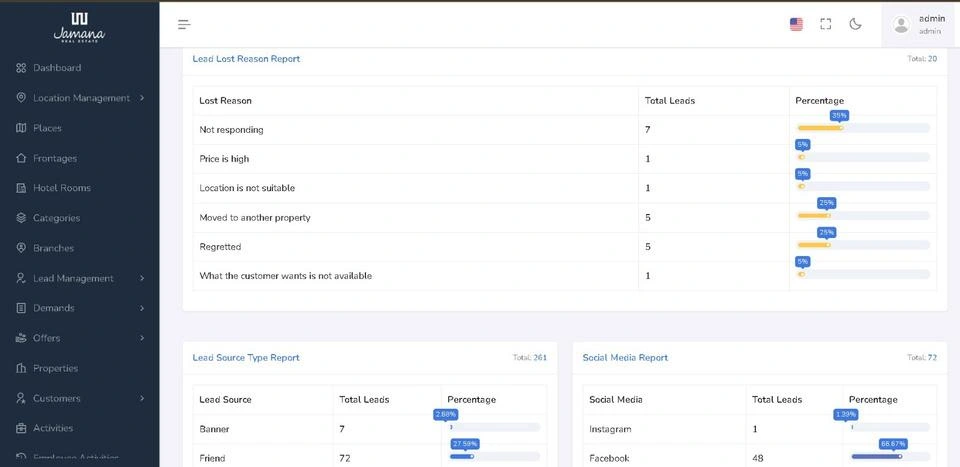Click the Friend percentage progress bar
The width and height of the screenshot is (960, 467).
pyautogui.click(x=495, y=456)
